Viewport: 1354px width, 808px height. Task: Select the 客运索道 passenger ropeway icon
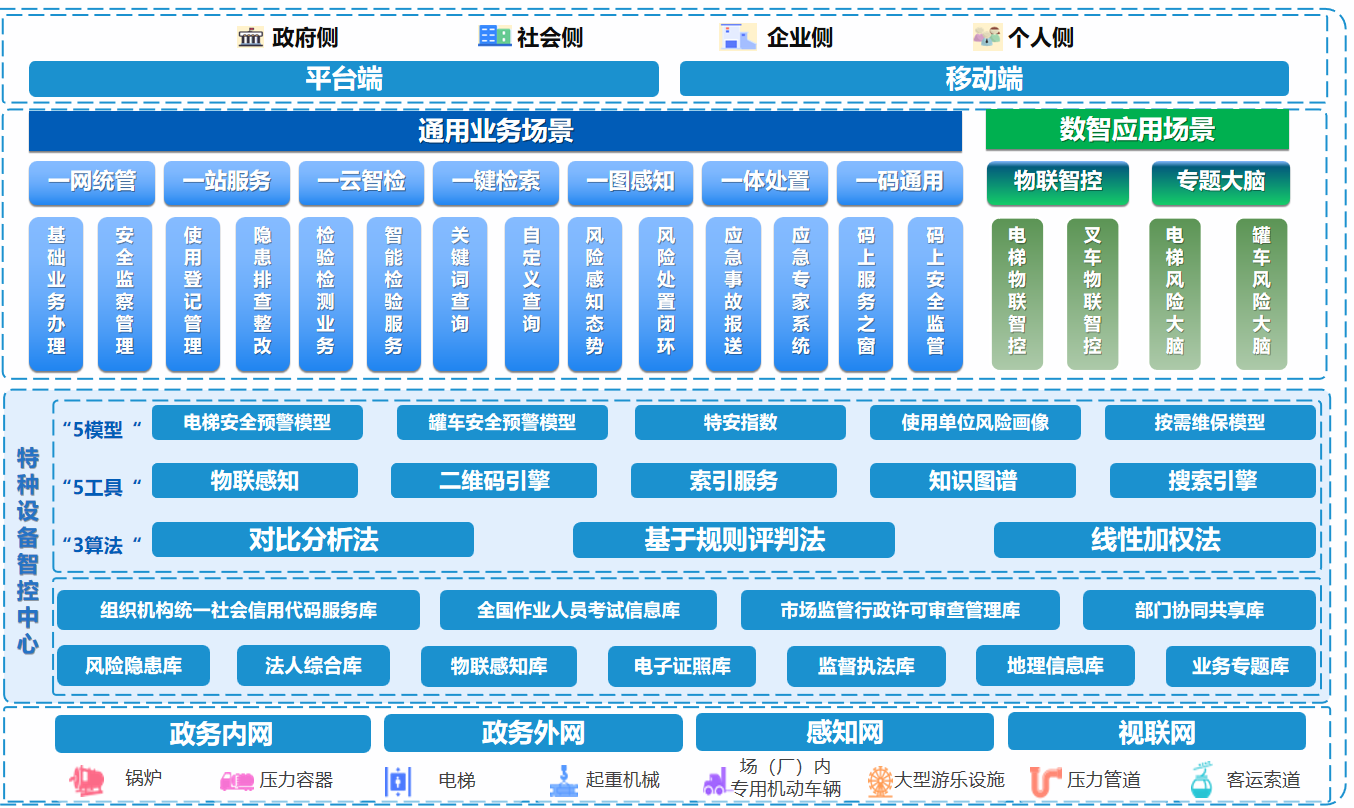pos(1200,780)
